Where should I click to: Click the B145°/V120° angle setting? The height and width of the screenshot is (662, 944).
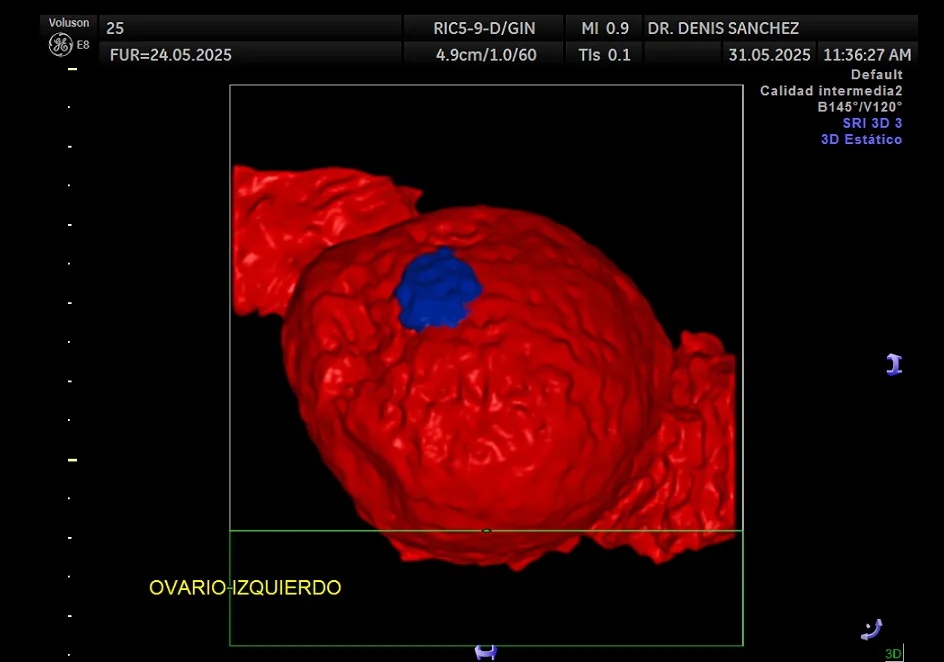tap(861, 107)
